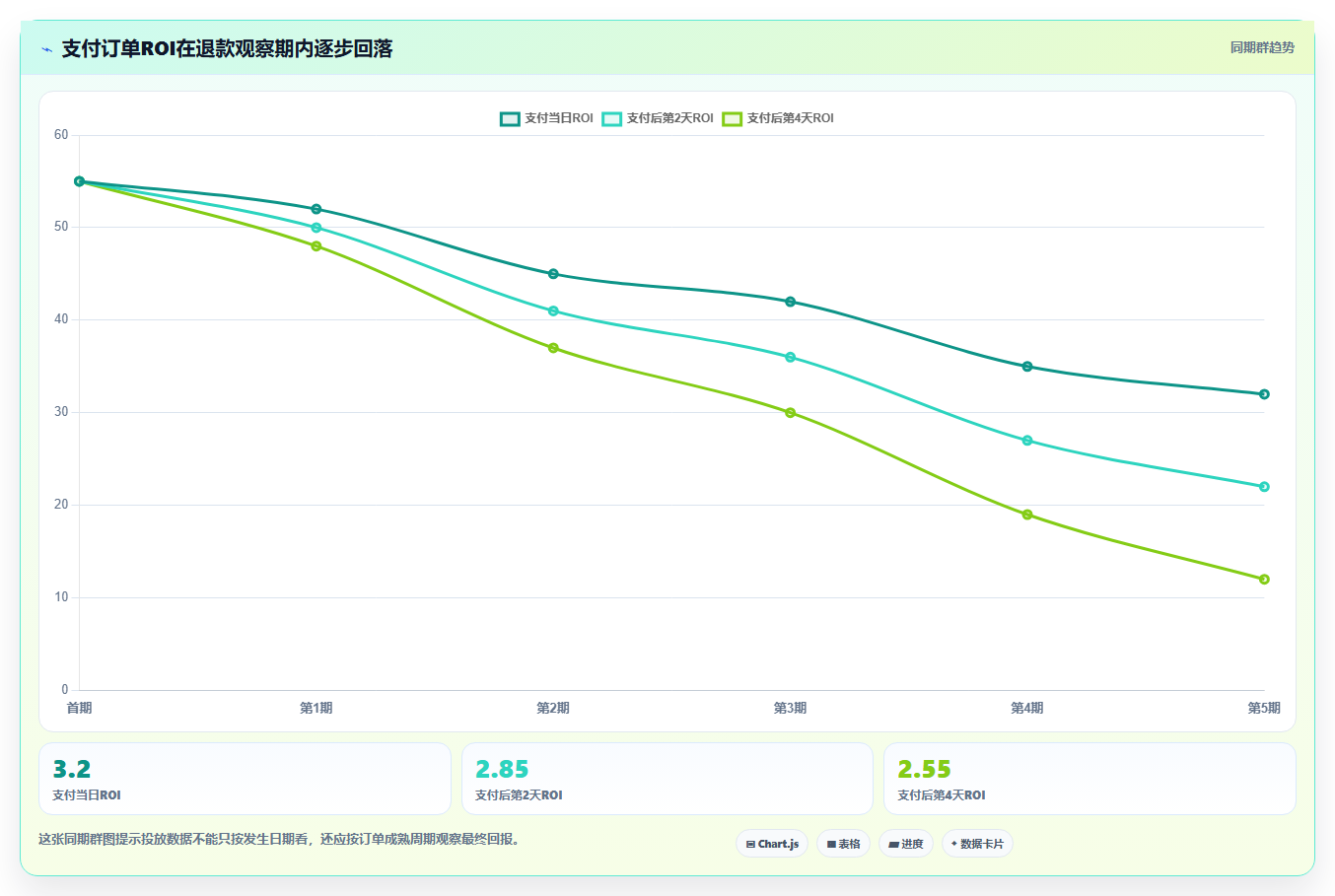Screen dimensions: 1335x896
Task: Click the y-axis value 40
Action: [61, 319]
